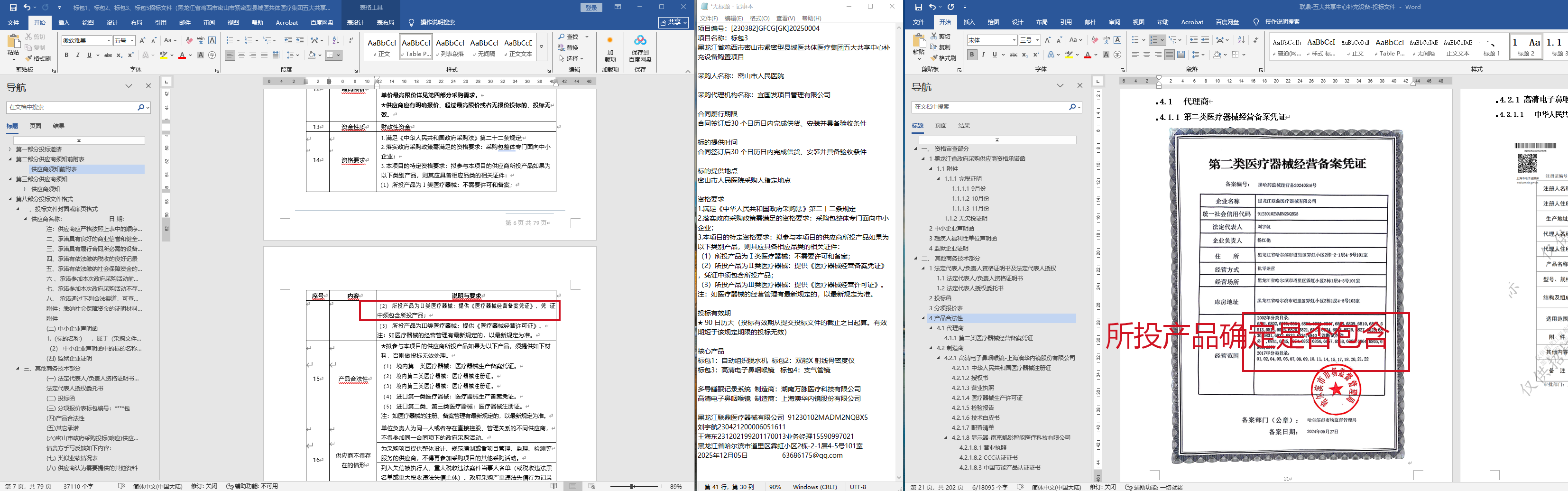Open Notepad's 格式(O) menu

coord(759,19)
